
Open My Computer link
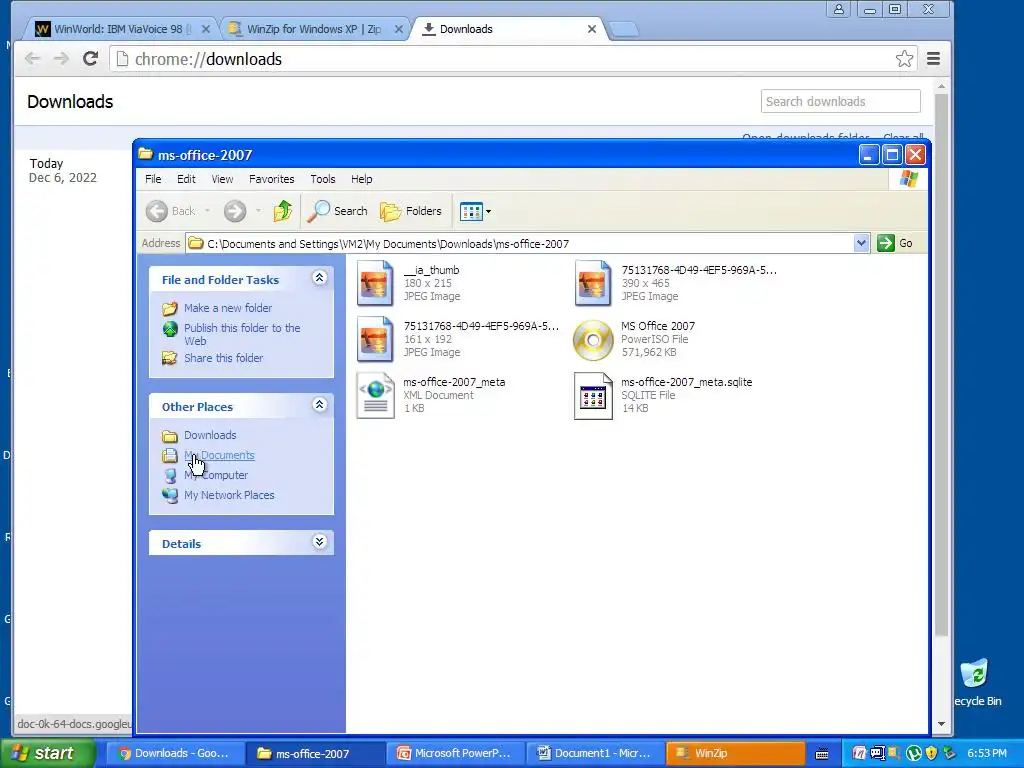pos(216,475)
